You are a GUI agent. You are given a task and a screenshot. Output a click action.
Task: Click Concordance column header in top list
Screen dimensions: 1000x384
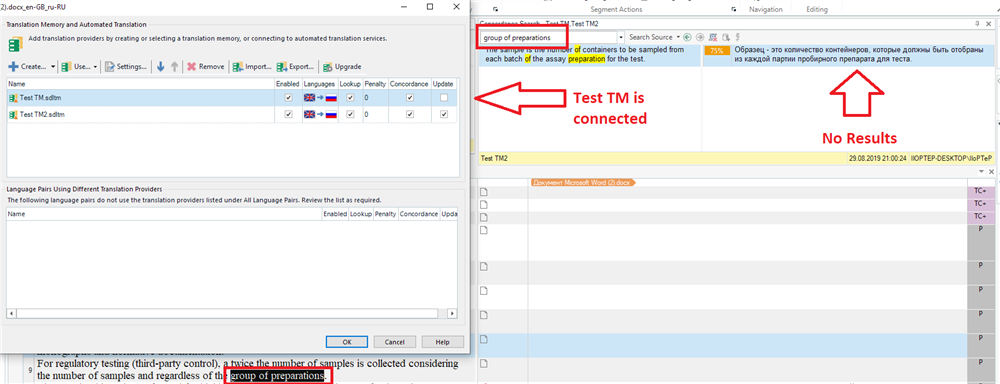[409, 84]
